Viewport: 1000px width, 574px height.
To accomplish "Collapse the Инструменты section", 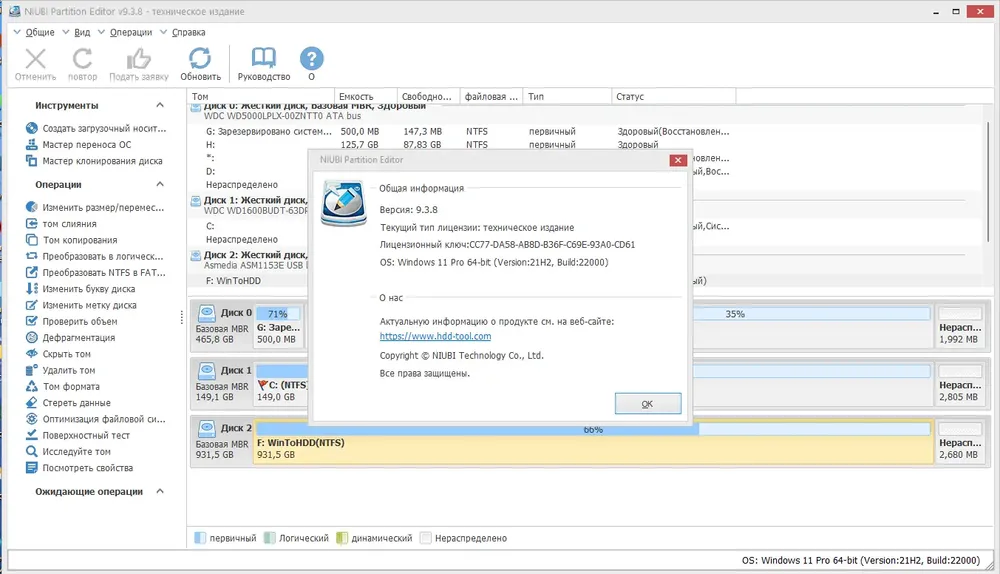I will point(160,105).
